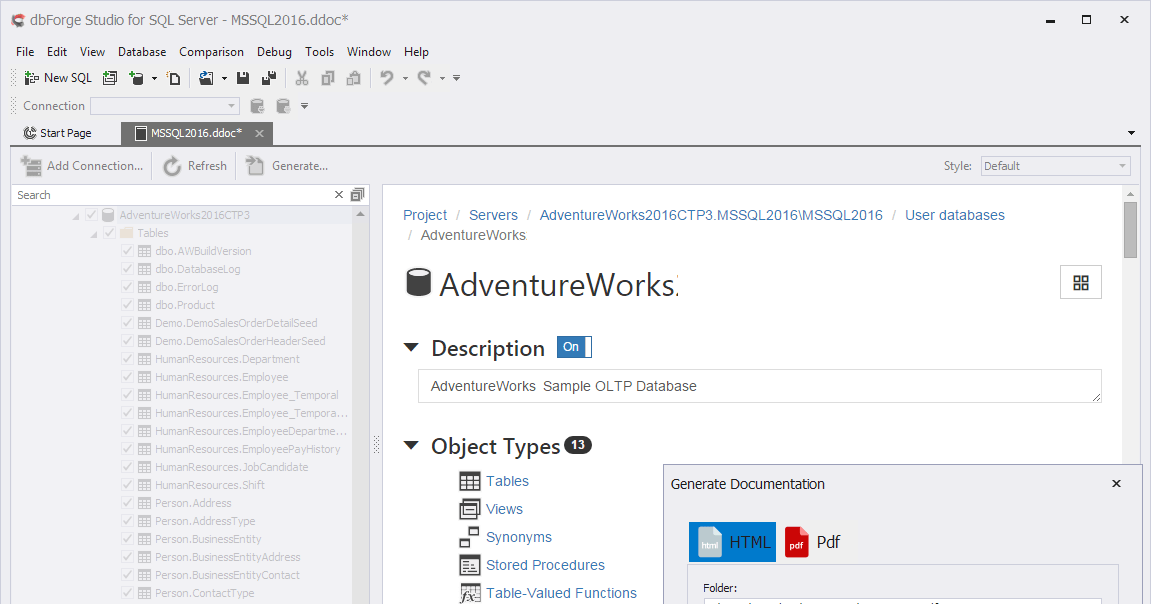Image resolution: width=1151 pixels, height=604 pixels.
Task: Click inside the Search box above the tree
Action: (x=150, y=194)
